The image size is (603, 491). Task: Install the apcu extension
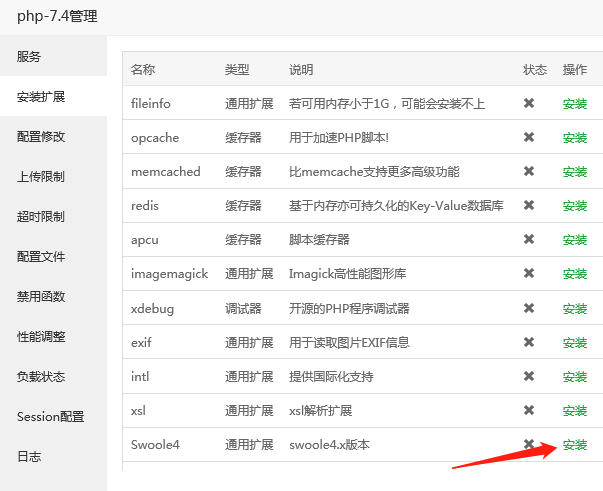click(575, 240)
